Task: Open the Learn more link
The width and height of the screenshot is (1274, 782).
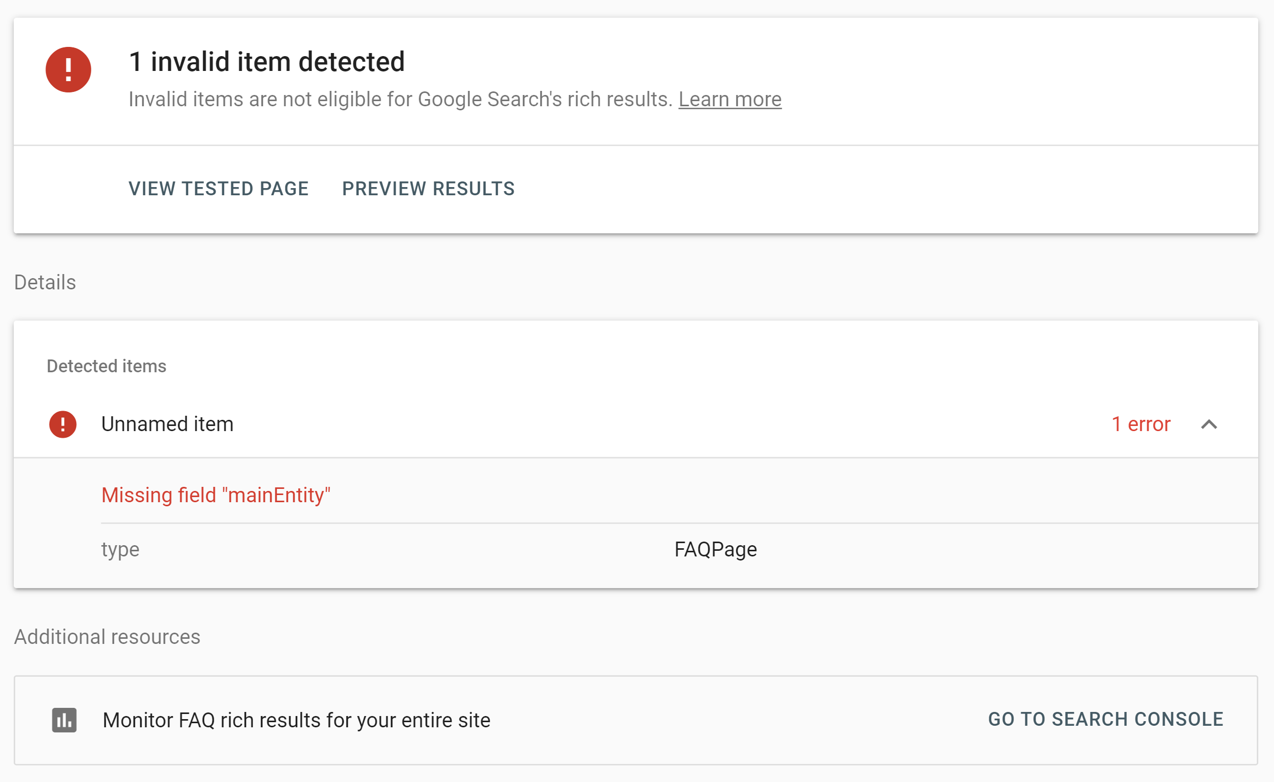Action: coord(730,99)
